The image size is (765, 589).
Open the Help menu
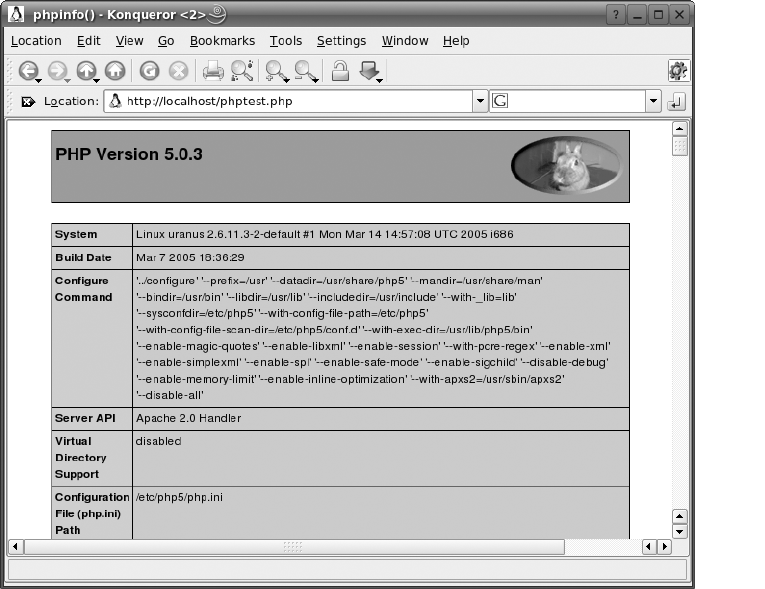(x=456, y=41)
